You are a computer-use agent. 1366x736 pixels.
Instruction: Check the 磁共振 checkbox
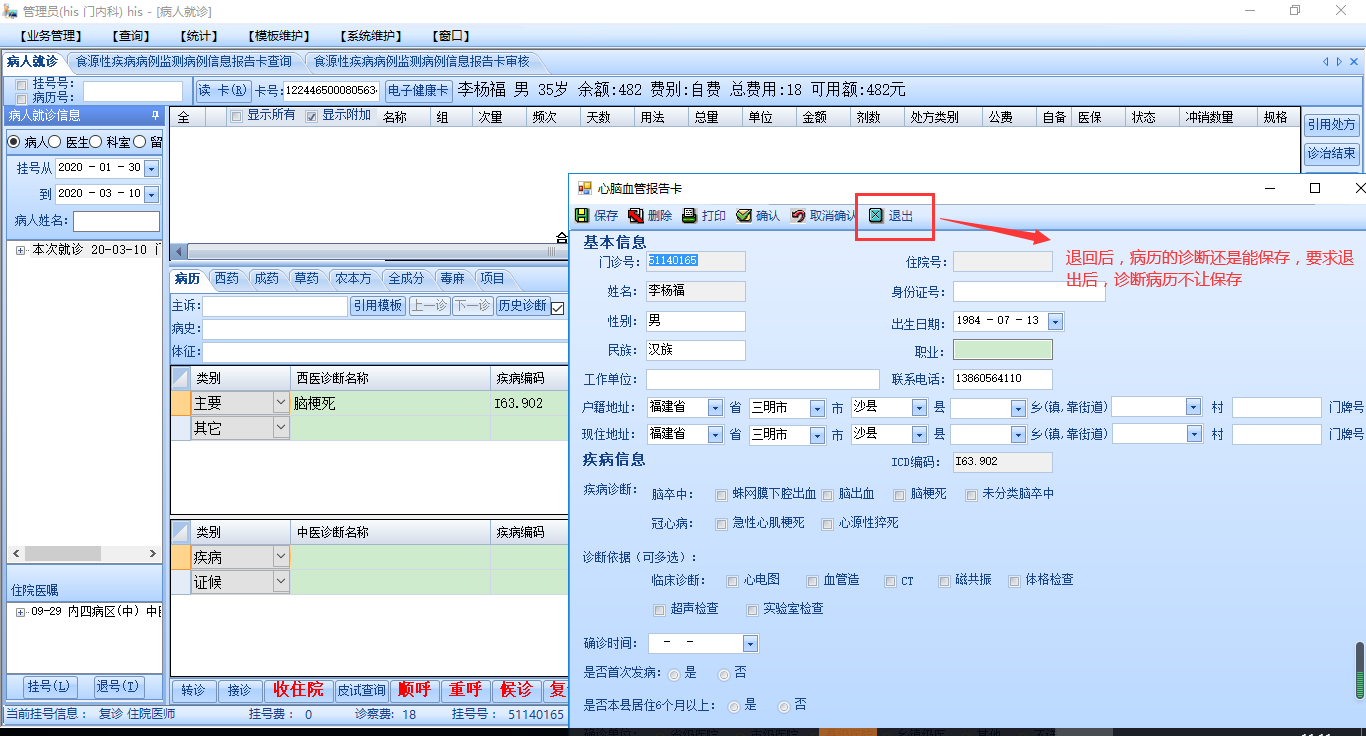click(944, 581)
